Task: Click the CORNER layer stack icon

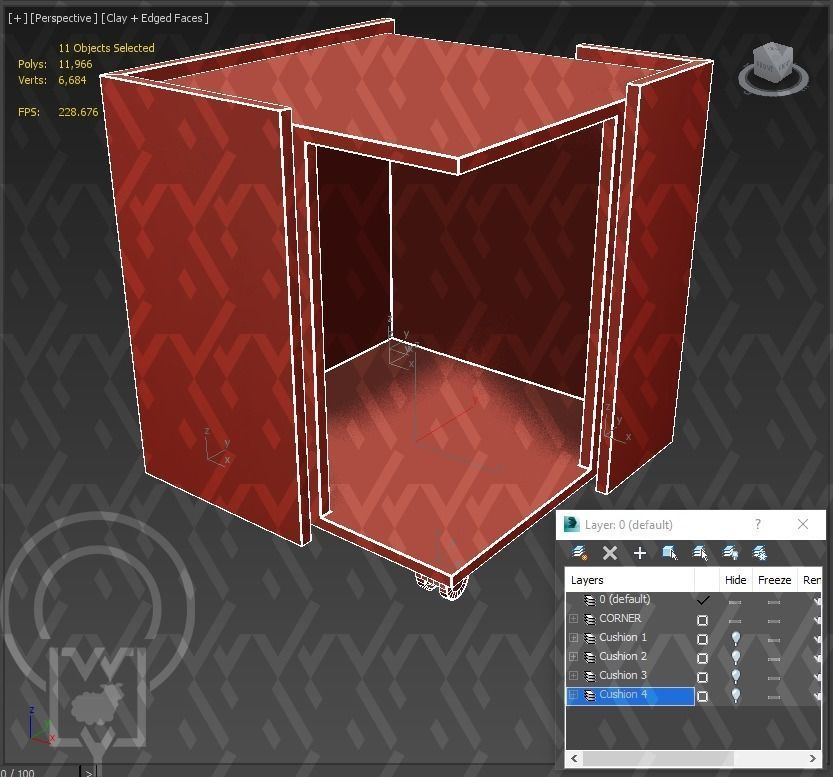Action: (590, 619)
